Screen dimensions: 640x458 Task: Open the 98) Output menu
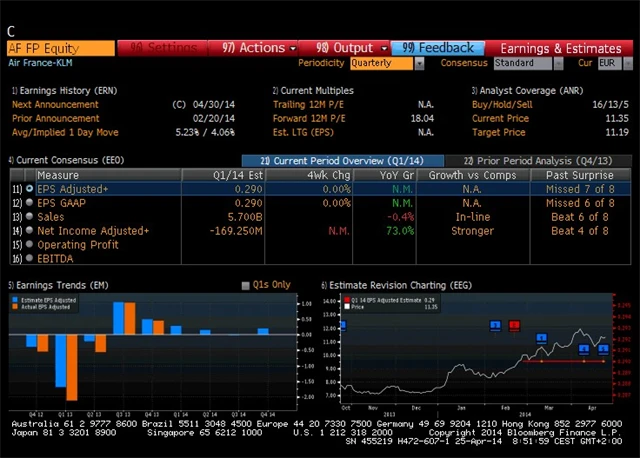(344, 48)
